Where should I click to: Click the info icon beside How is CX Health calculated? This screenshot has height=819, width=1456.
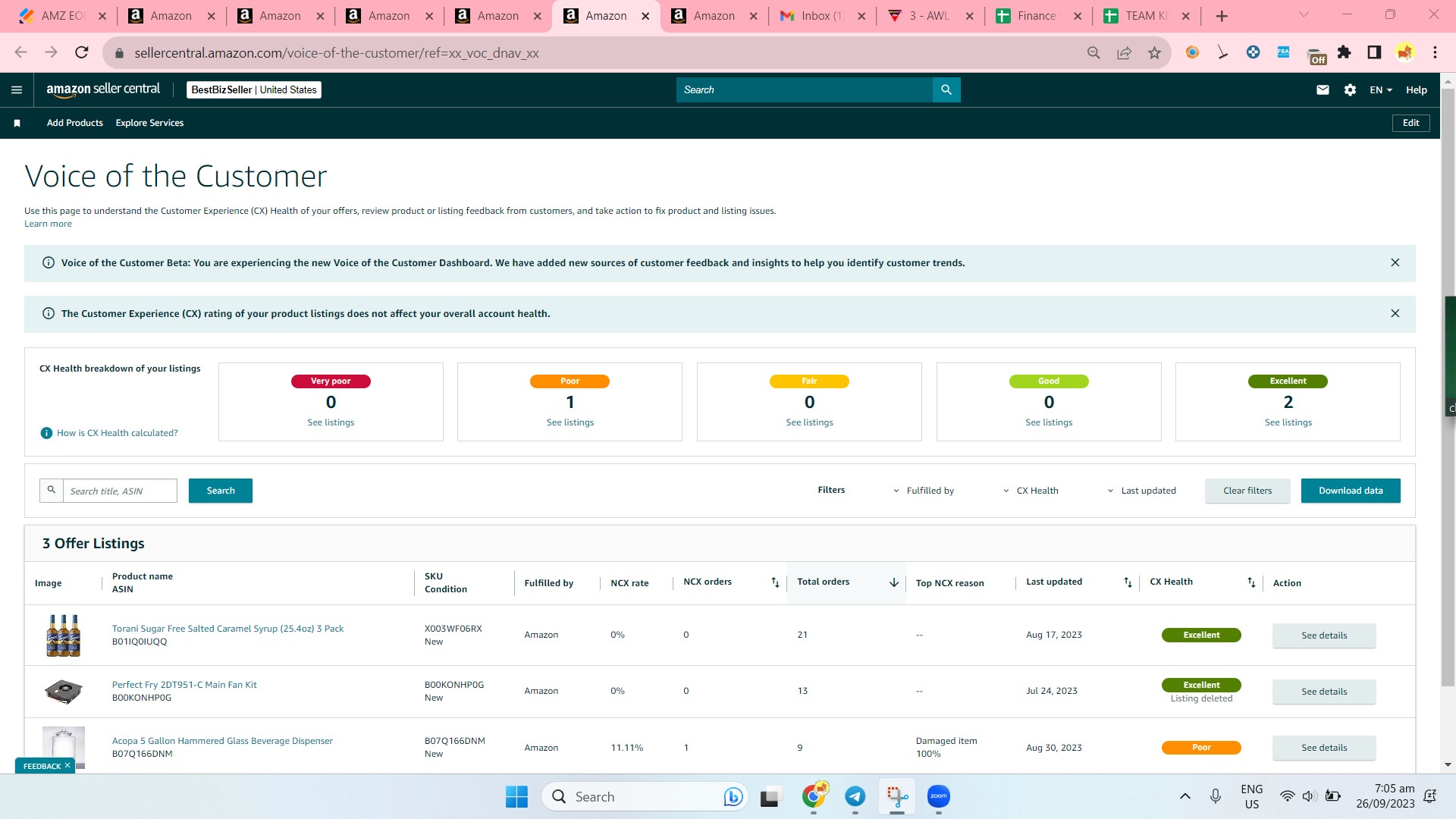pyautogui.click(x=46, y=433)
